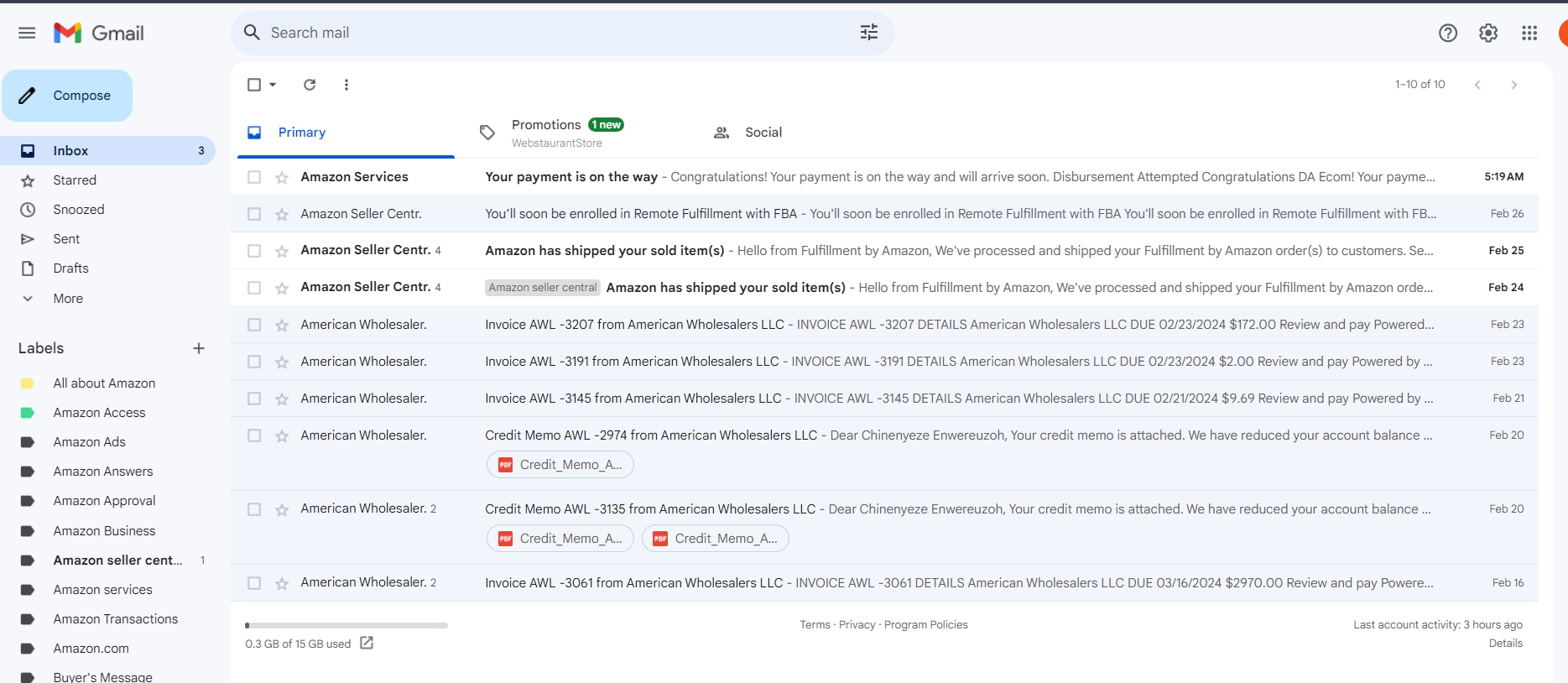Switch to the Primary tab

coord(346,133)
